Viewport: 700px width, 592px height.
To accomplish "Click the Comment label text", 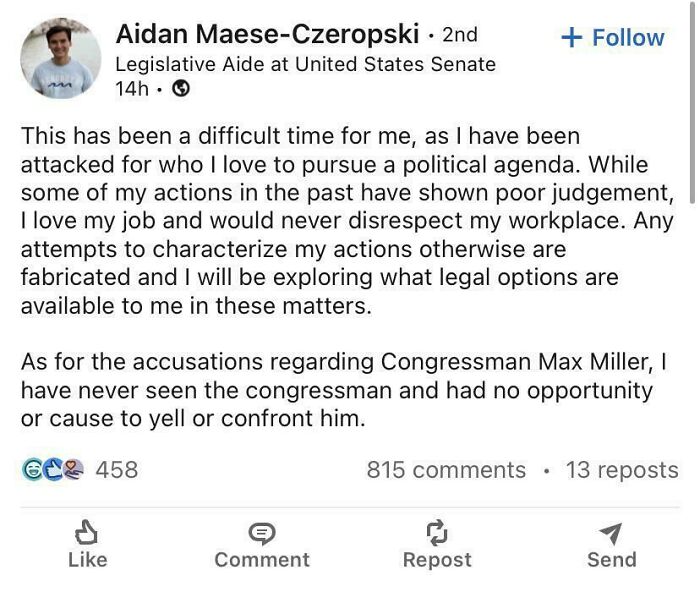I will click(x=262, y=560).
